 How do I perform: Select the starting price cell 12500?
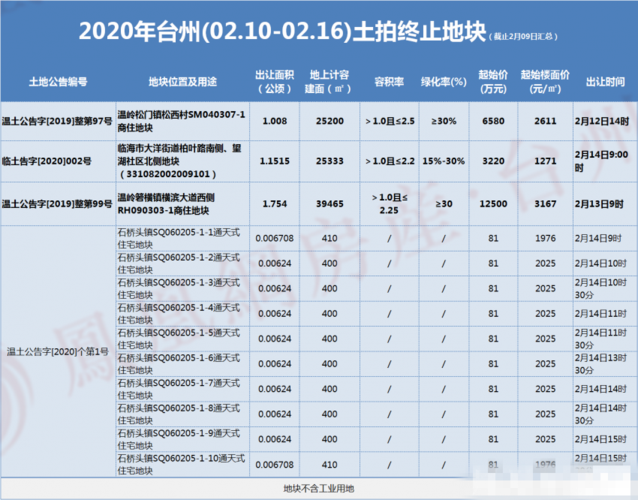[493, 203]
